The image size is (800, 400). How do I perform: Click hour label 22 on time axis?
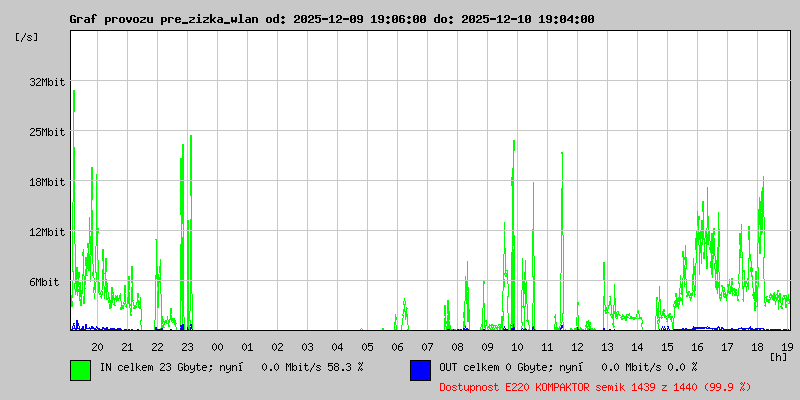click(x=158, y=347)
